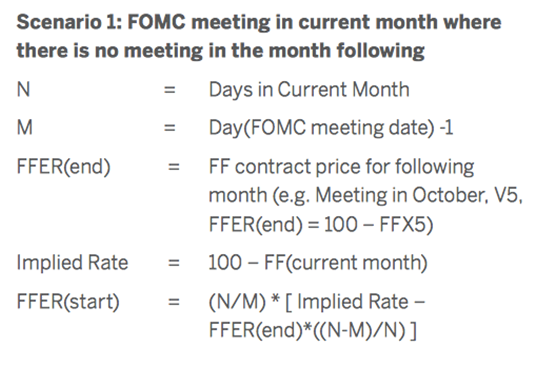
Task: Click the FFER(start) label
Action: click(68, 302)
